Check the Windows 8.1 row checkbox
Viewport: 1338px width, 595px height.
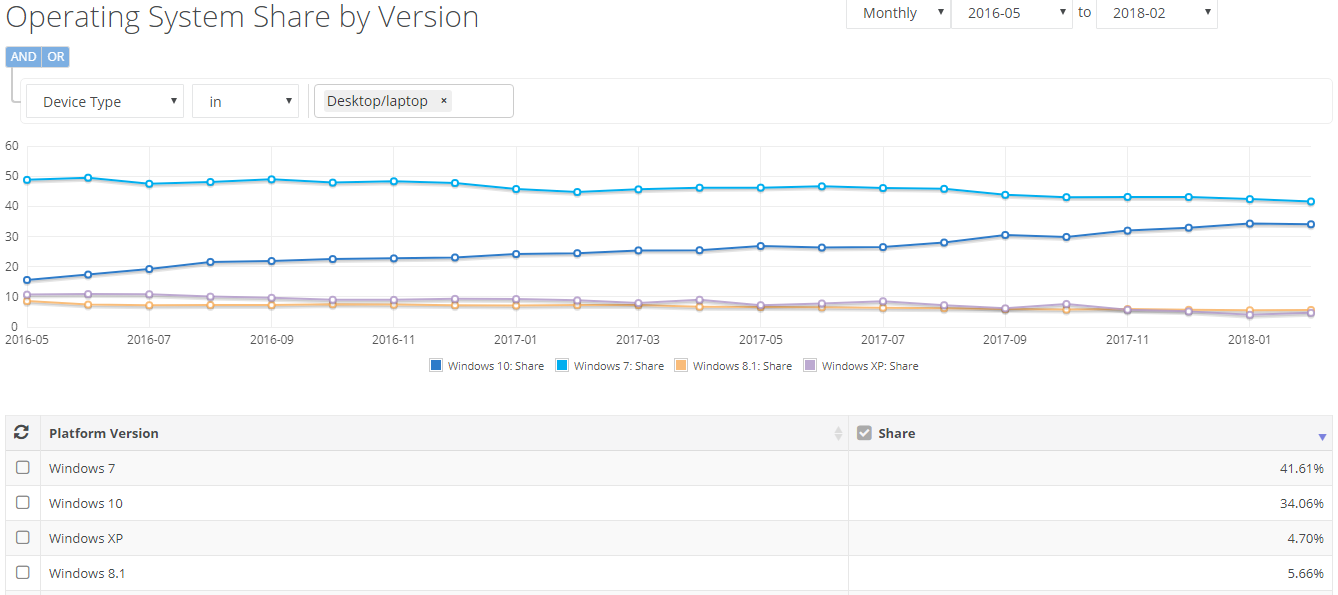click(x=23, y=572)
